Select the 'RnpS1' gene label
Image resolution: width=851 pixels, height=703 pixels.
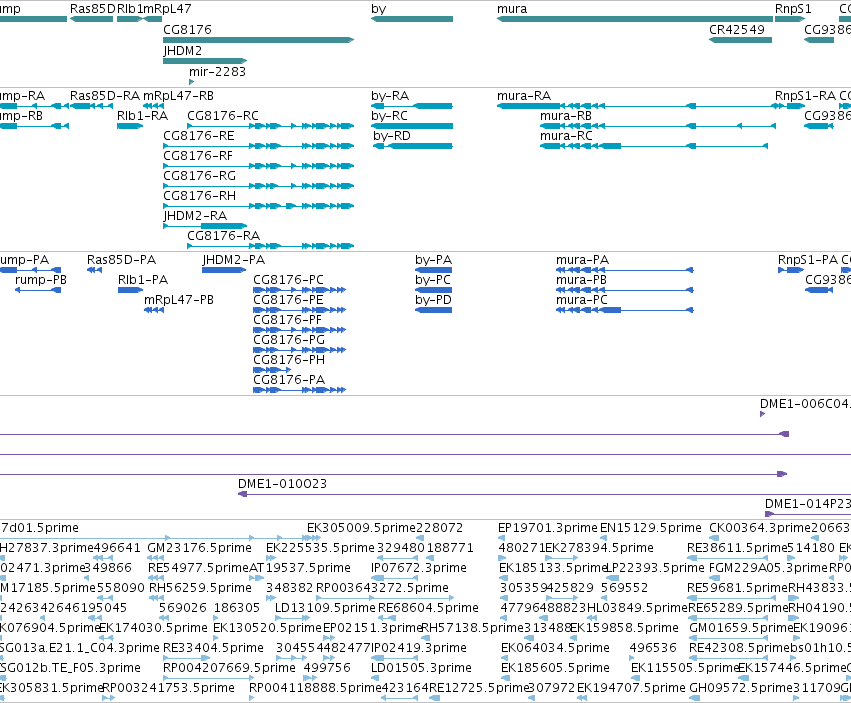pos(793,9)
